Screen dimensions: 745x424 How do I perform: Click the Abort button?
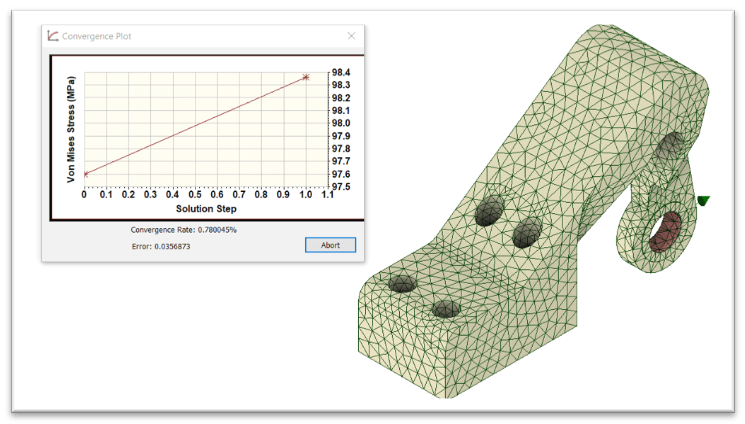pyautogui.click(x=330, y=245)
